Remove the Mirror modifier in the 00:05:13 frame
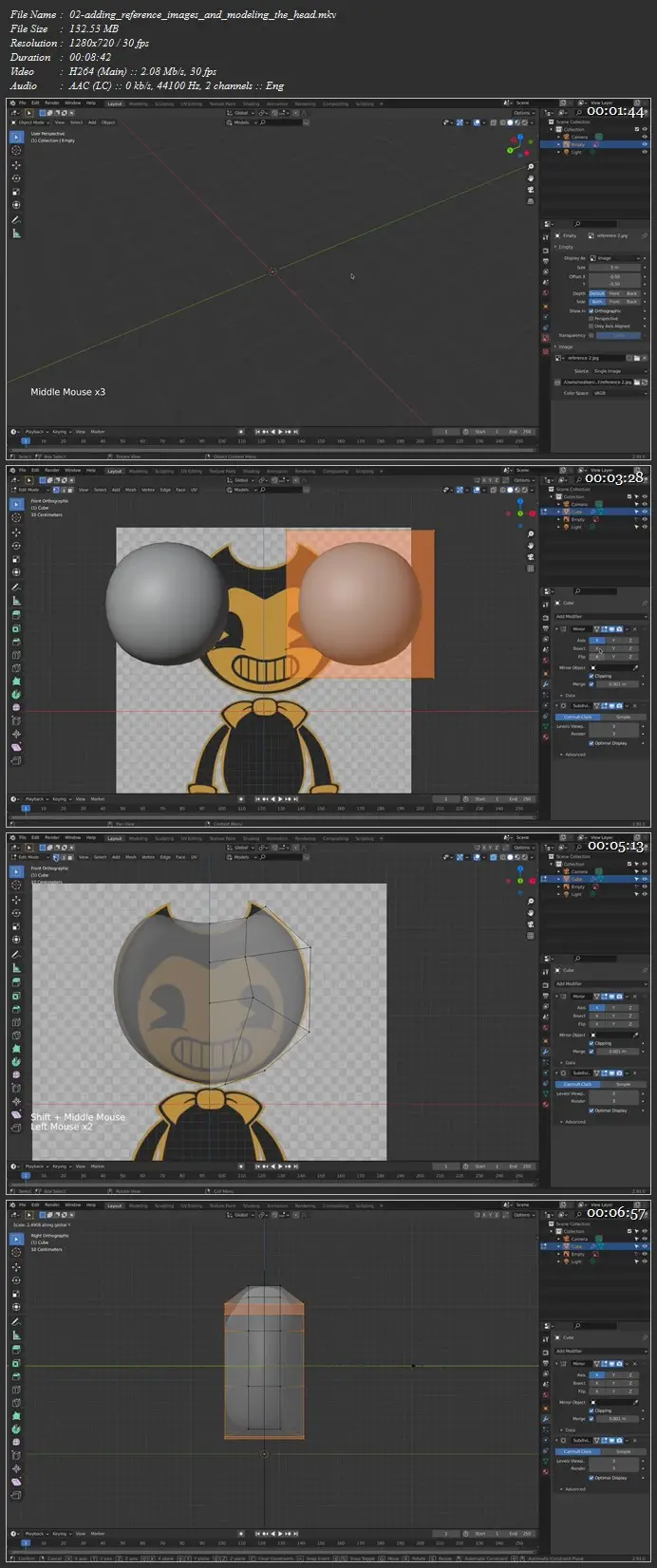This screenshot has height=1568, width=657. pos(635,997)
